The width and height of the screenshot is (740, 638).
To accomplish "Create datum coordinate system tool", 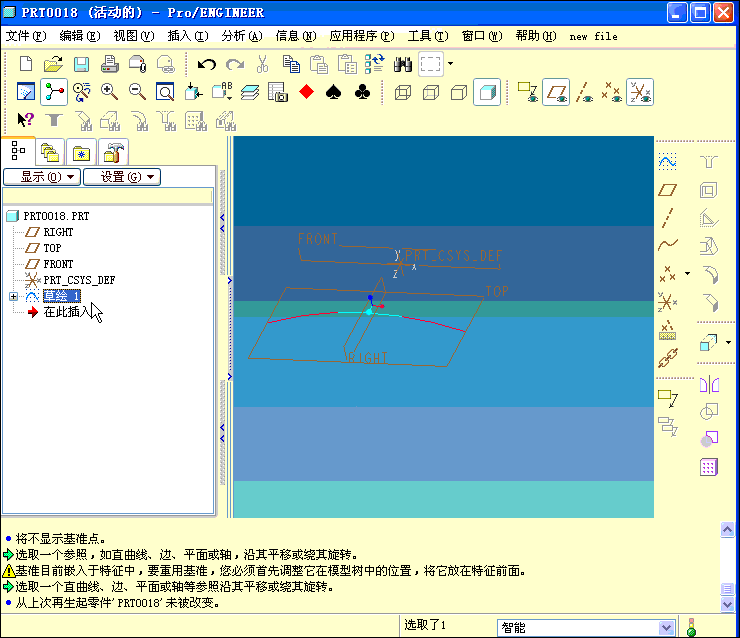I will [667, 302].
